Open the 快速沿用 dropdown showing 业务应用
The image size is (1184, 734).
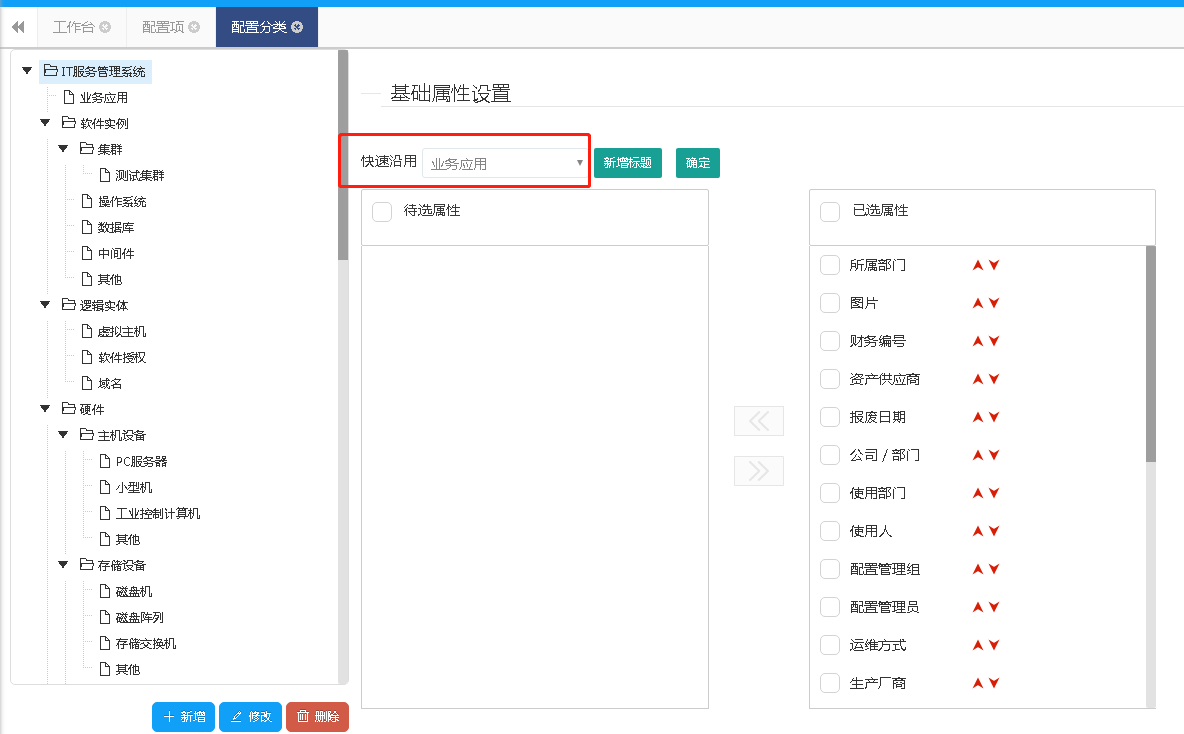click(x=504, y=163)
